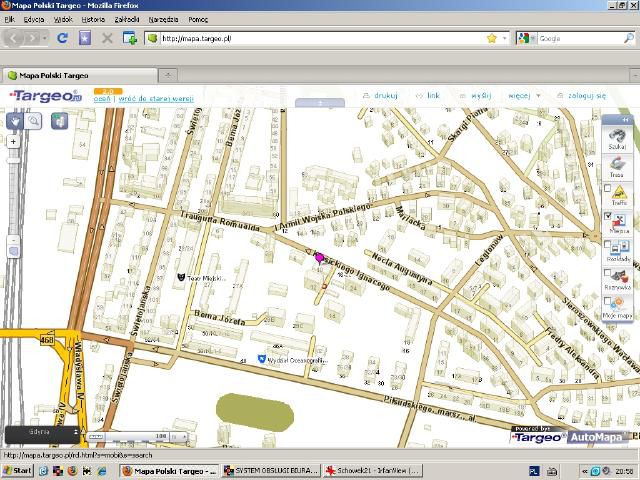This screenshot has height=480, width=640.
Task: Click the Windows Start button
Action: coord(18,471)
